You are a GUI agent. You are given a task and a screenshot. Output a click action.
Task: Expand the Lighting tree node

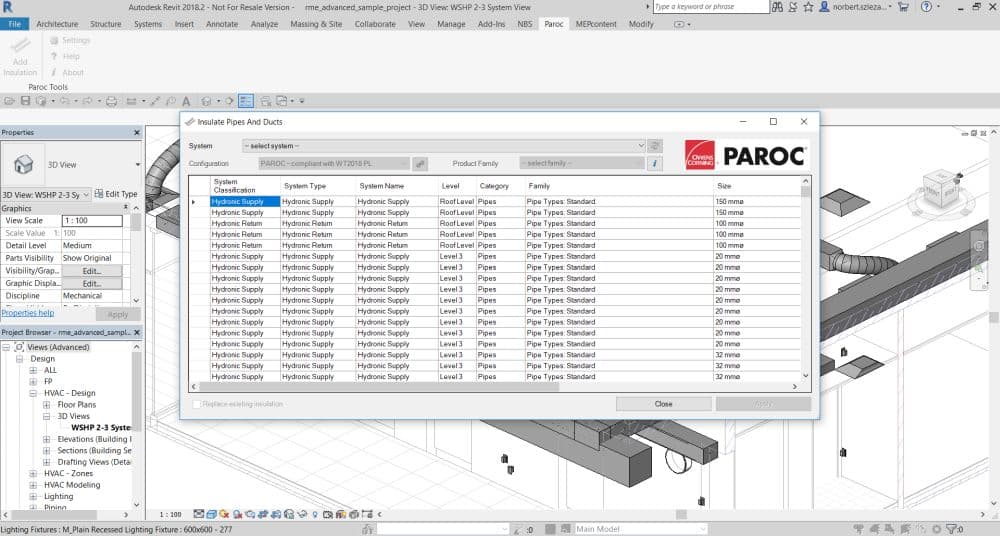click(33, 496)
